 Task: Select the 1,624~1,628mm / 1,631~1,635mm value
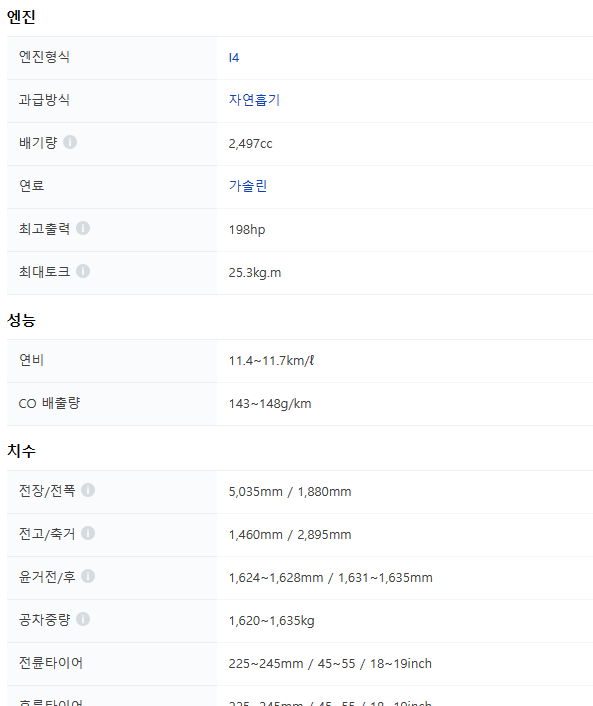330,578
